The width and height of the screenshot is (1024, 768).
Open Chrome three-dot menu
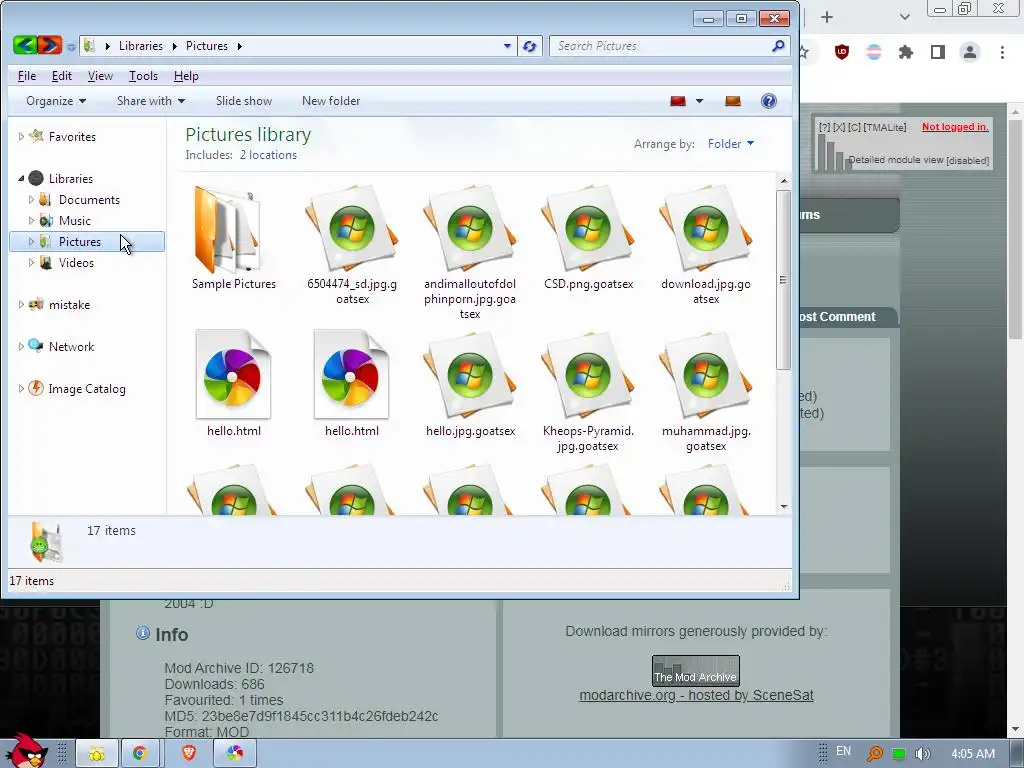tap(1002, 52)
